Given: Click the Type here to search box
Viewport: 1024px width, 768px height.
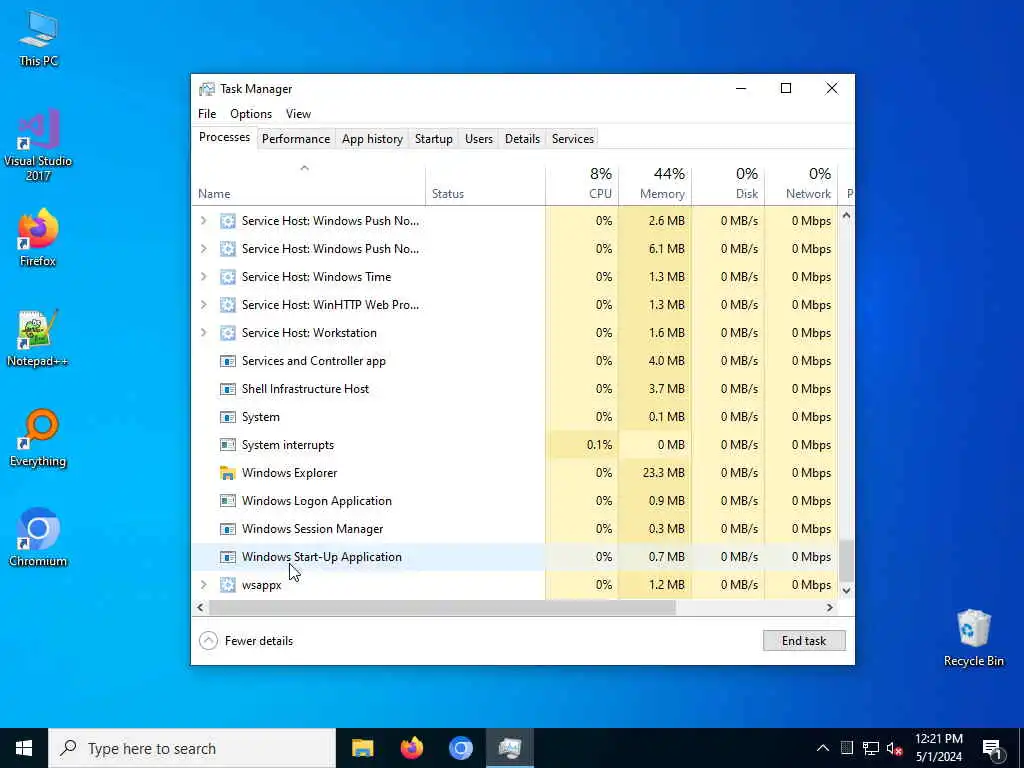Looking at the screenshot, I should [x=192, y=748].
